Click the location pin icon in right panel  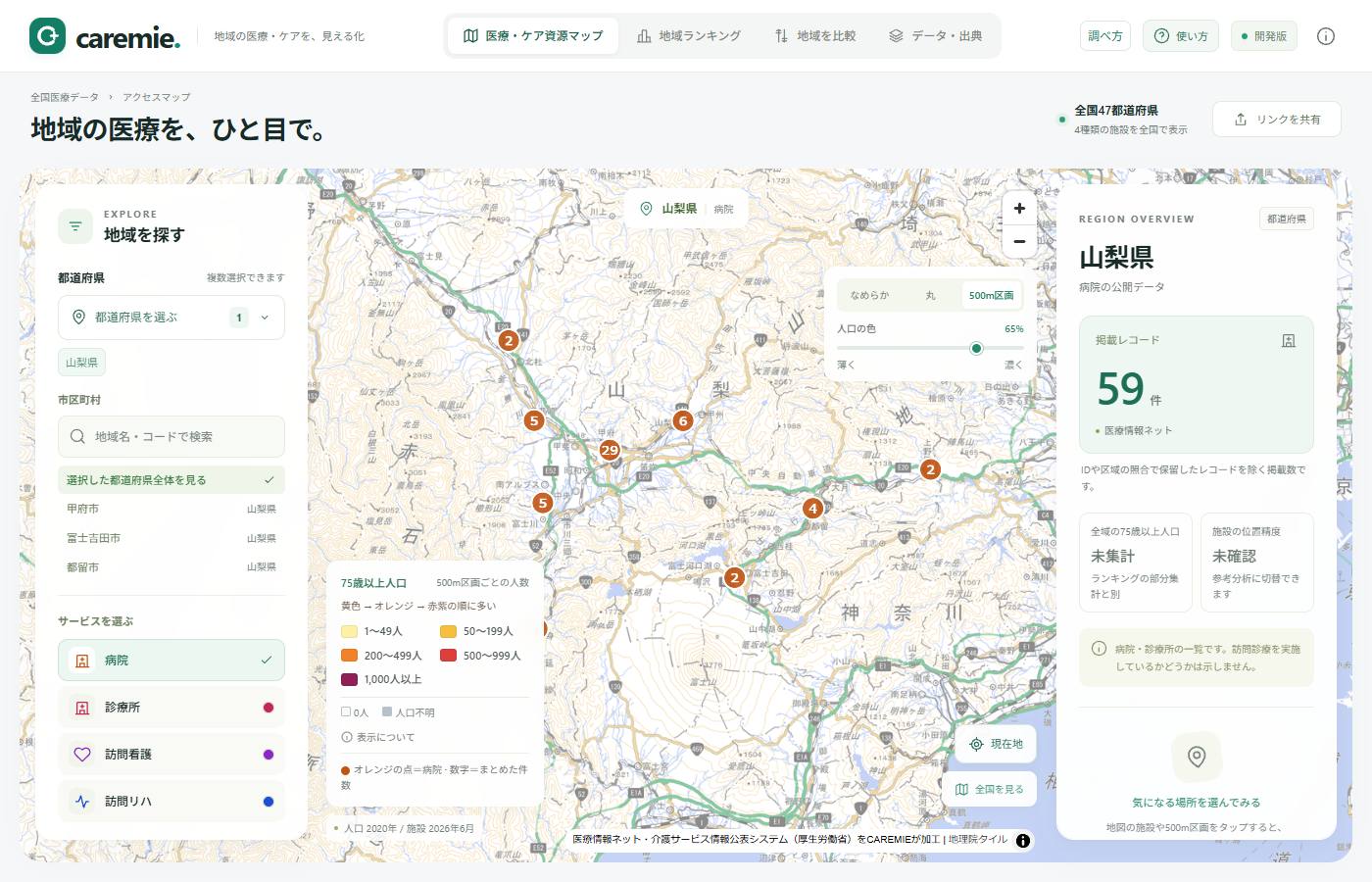pyautogui.click(x=1197, y=757)
